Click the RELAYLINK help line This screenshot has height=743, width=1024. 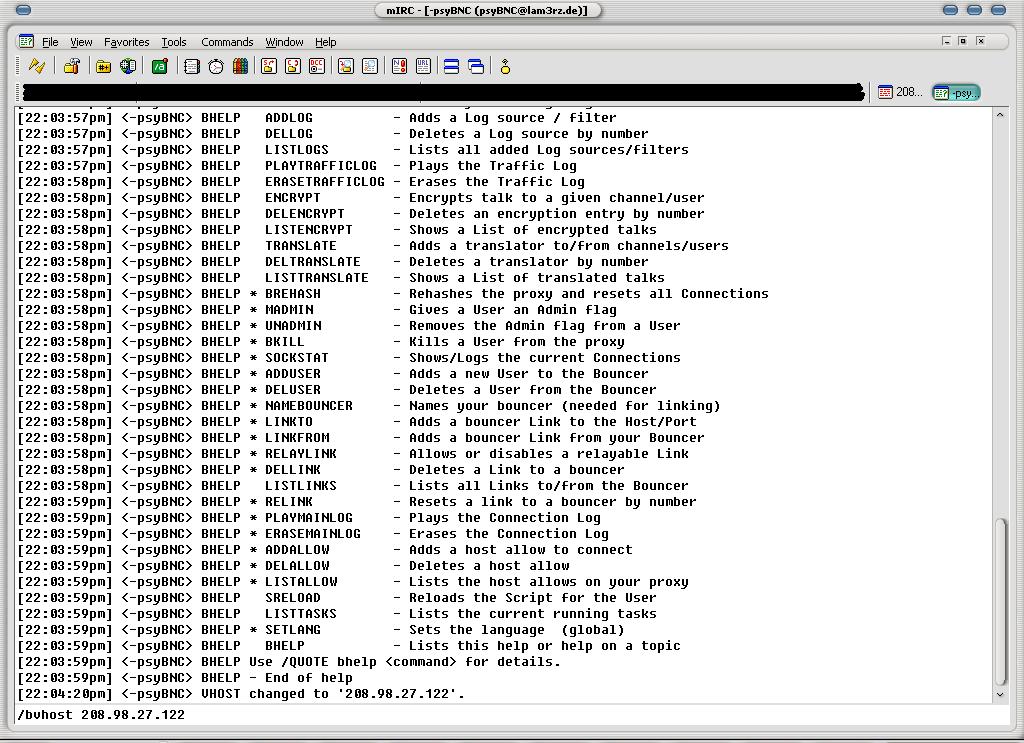click(x=353, y=454)
